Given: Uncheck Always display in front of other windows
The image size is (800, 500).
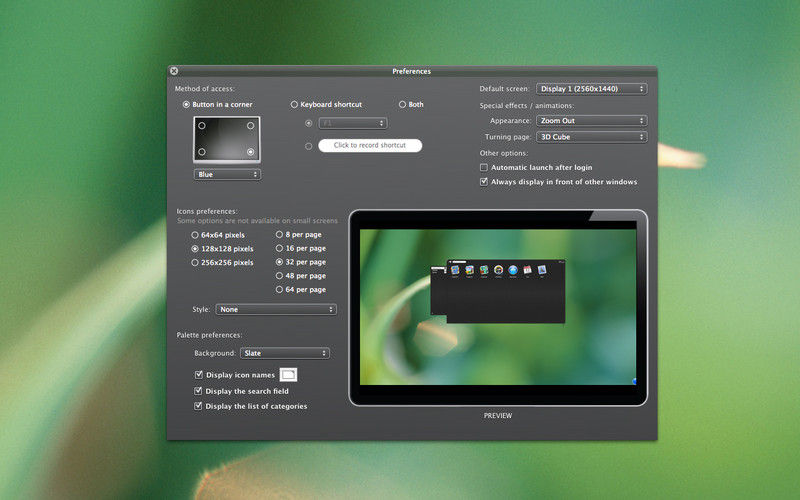Looking at the screenshot, I should tap(484, 182).
